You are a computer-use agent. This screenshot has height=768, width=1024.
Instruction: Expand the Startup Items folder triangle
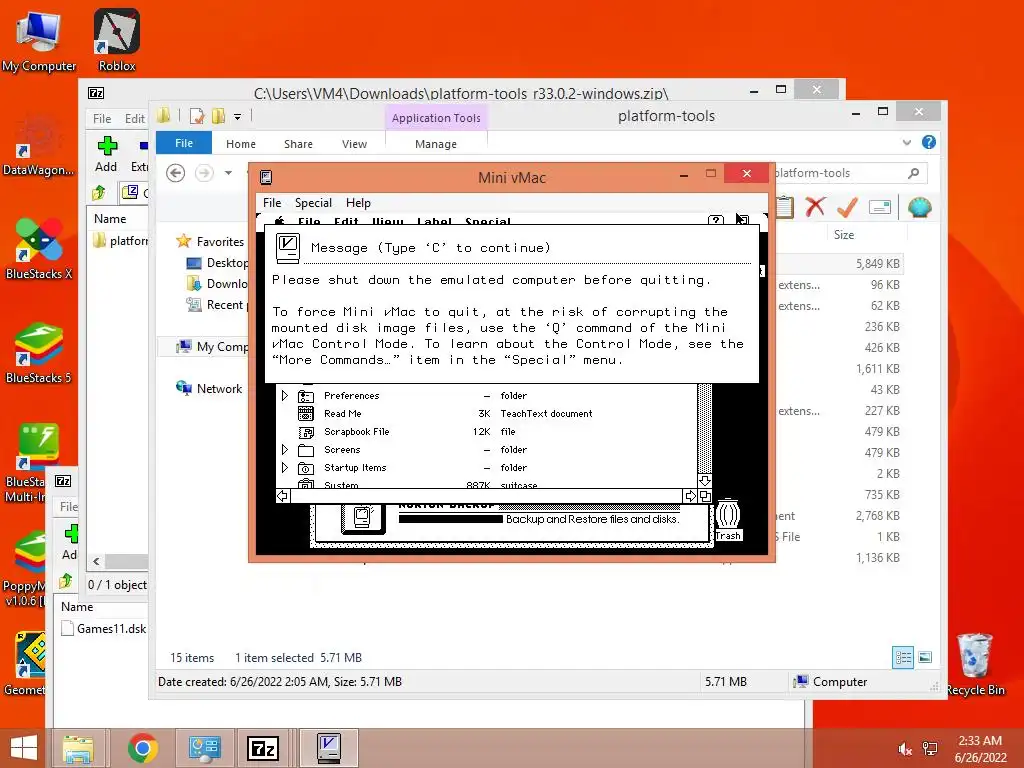pyautogui.click(x=285, y=468)
